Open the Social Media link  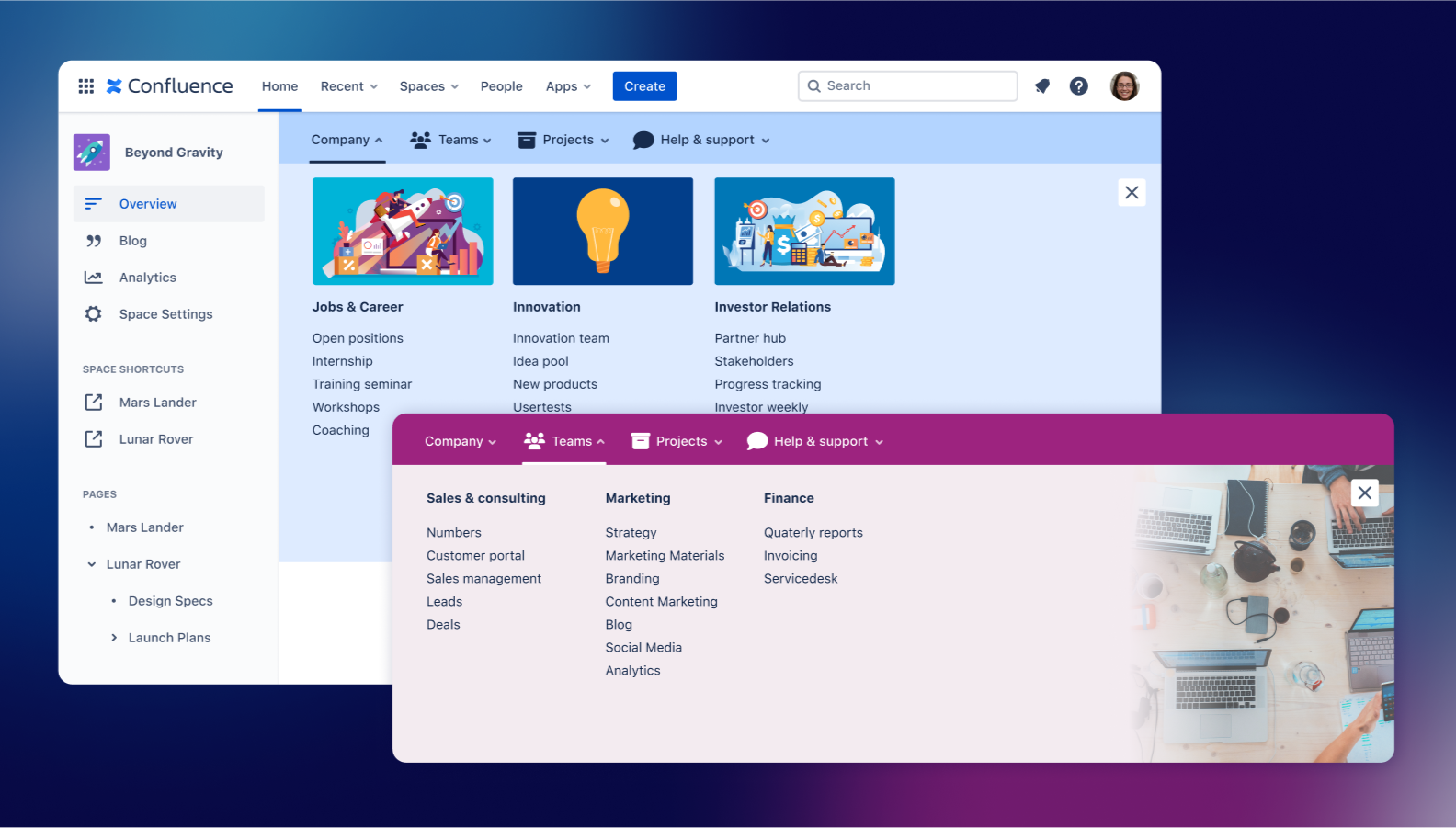pos(643,648)
